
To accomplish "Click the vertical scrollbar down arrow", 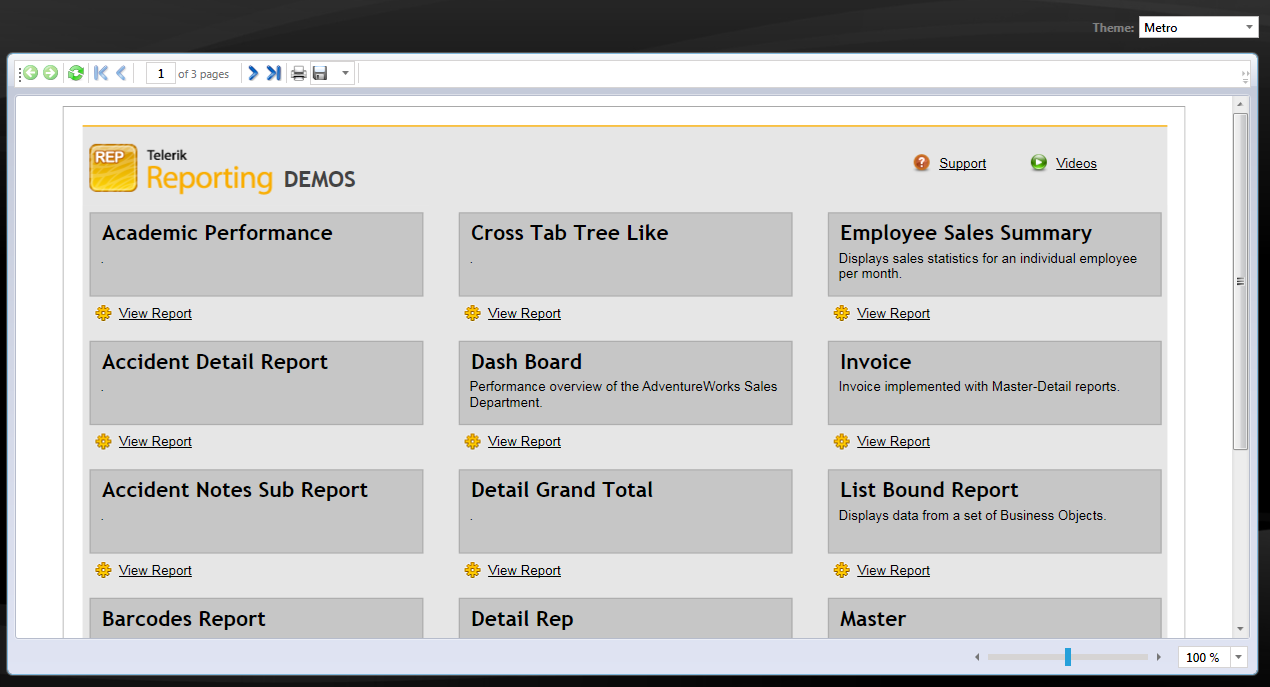I will (1241, 629).
